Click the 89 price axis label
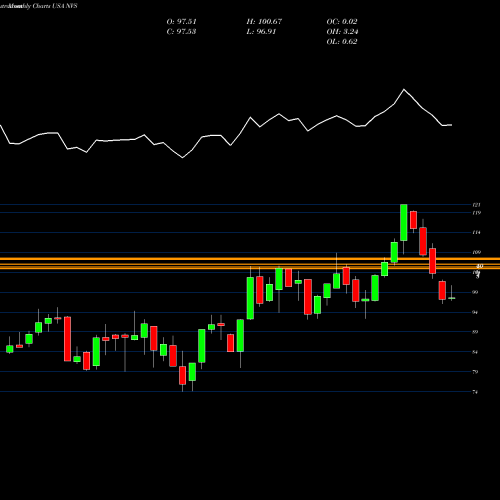The width and height of the screenshot is (500, 500). [476, 332]
